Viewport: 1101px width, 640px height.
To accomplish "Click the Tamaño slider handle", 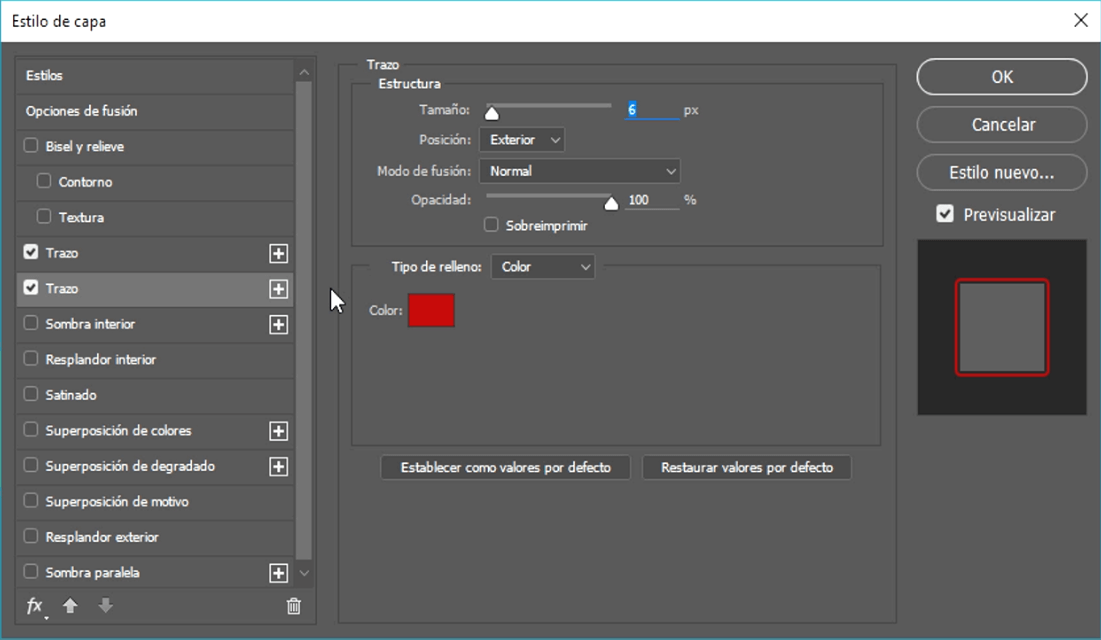I will click(492, 112).
